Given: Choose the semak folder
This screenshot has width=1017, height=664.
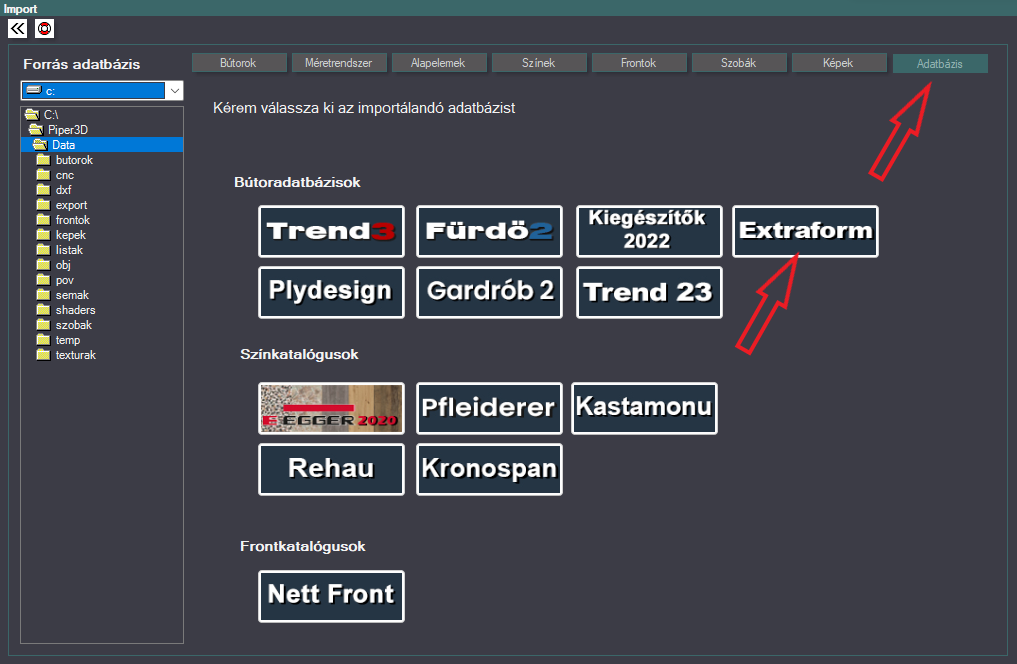Looking at the screenshot, I should [x=62, y=295].
